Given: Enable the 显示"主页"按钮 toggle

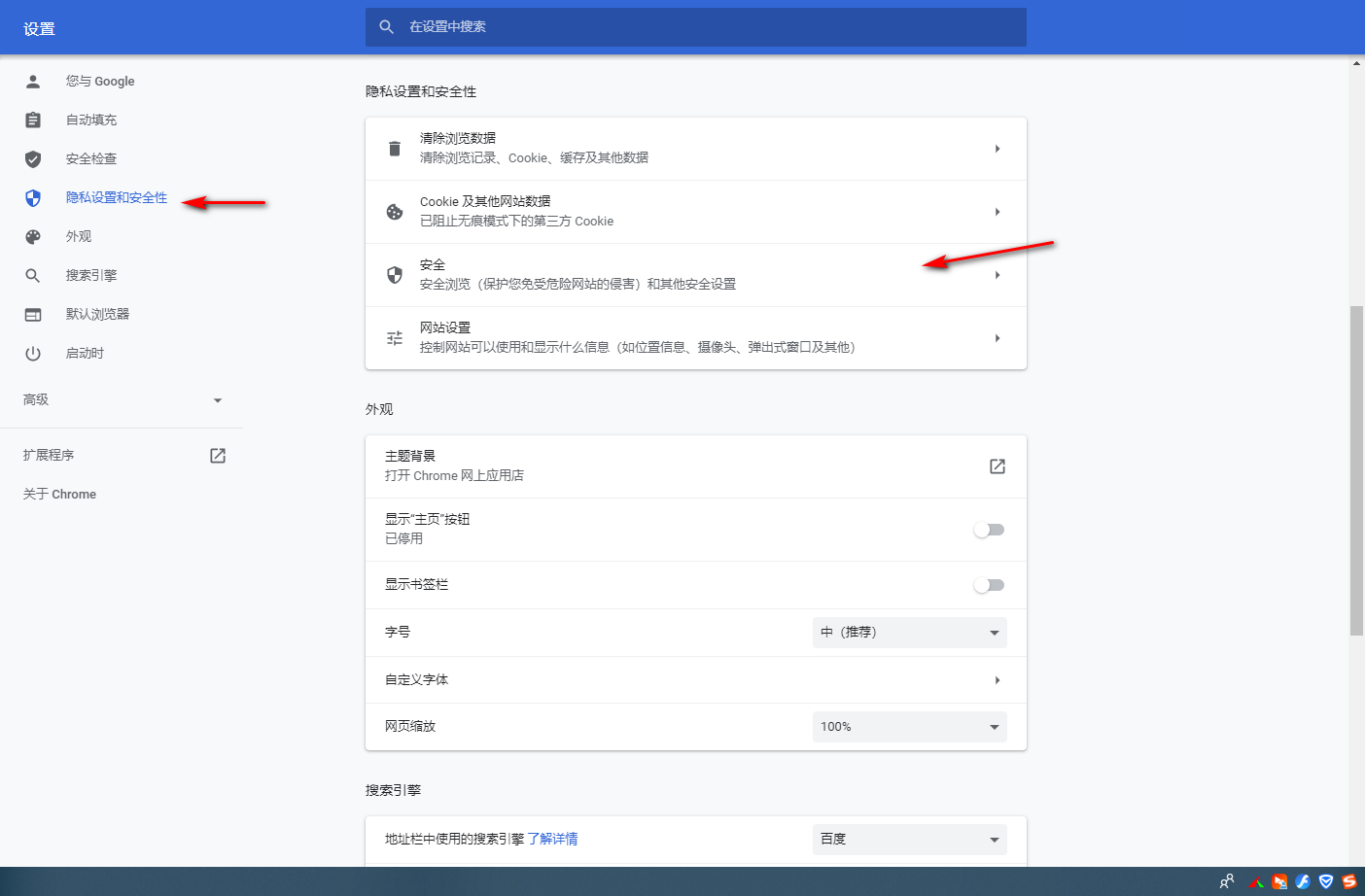Looking at the screenshot, I should click(x=989, y=529).
